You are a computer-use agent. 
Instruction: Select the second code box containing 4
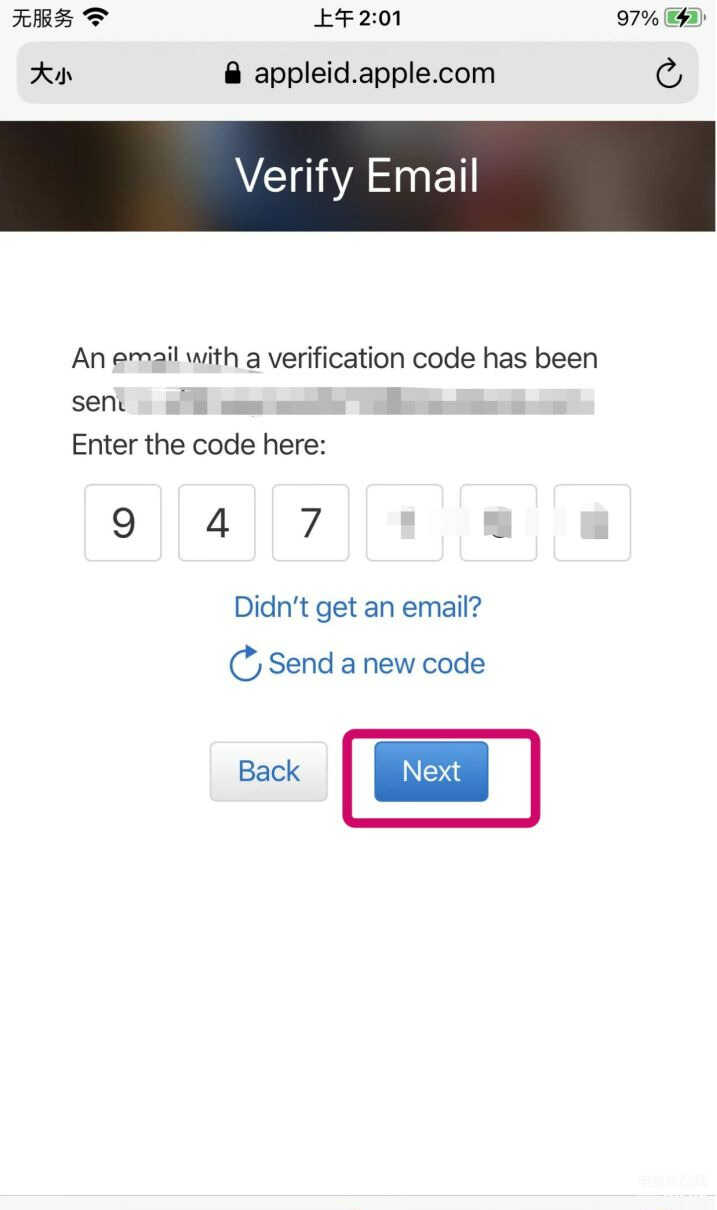coord(217,523)
